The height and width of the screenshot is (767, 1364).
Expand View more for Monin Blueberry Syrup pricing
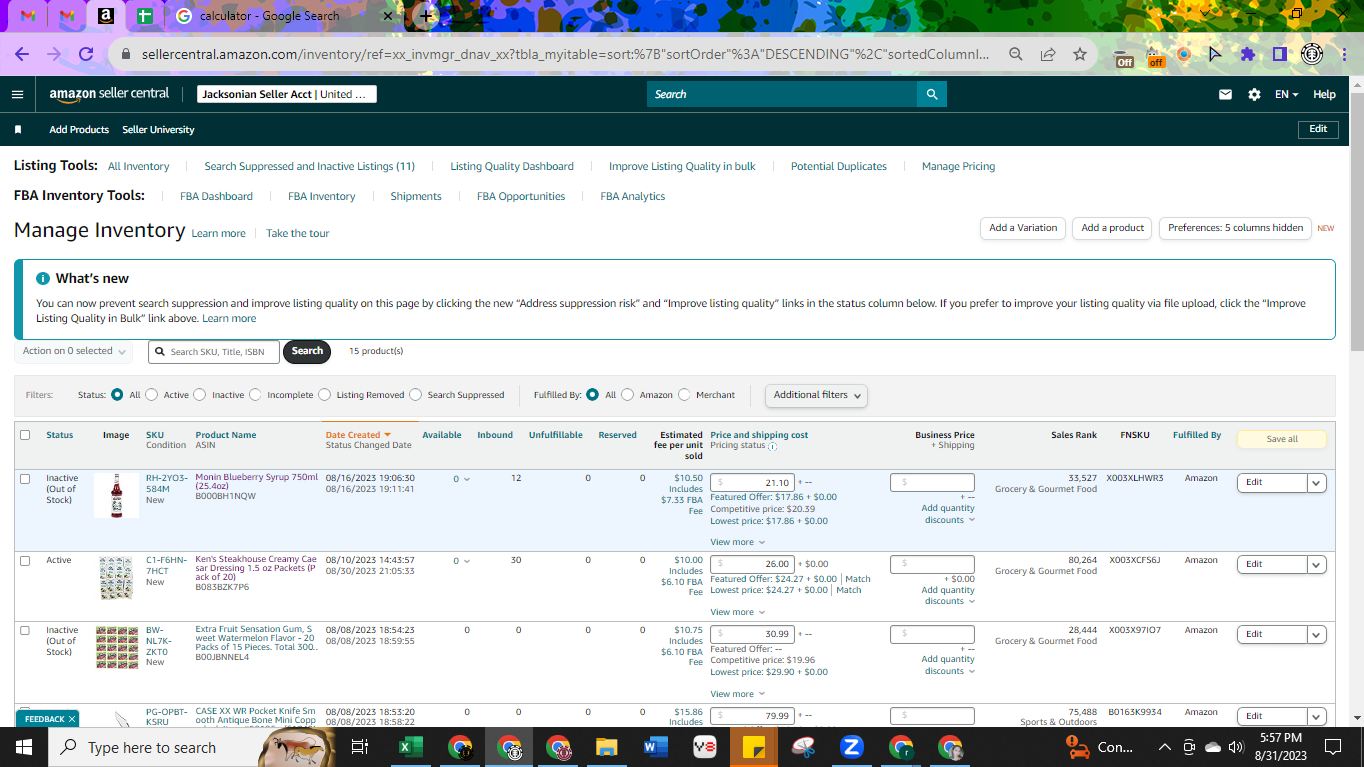tap(737, 542)
